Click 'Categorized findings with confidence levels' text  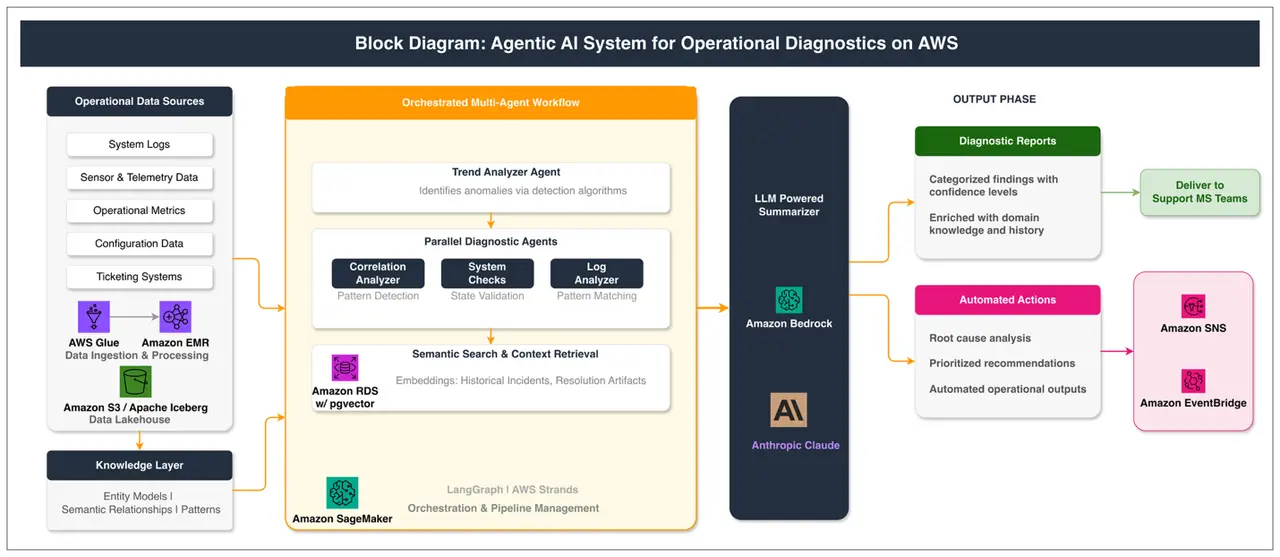point(993,186)
